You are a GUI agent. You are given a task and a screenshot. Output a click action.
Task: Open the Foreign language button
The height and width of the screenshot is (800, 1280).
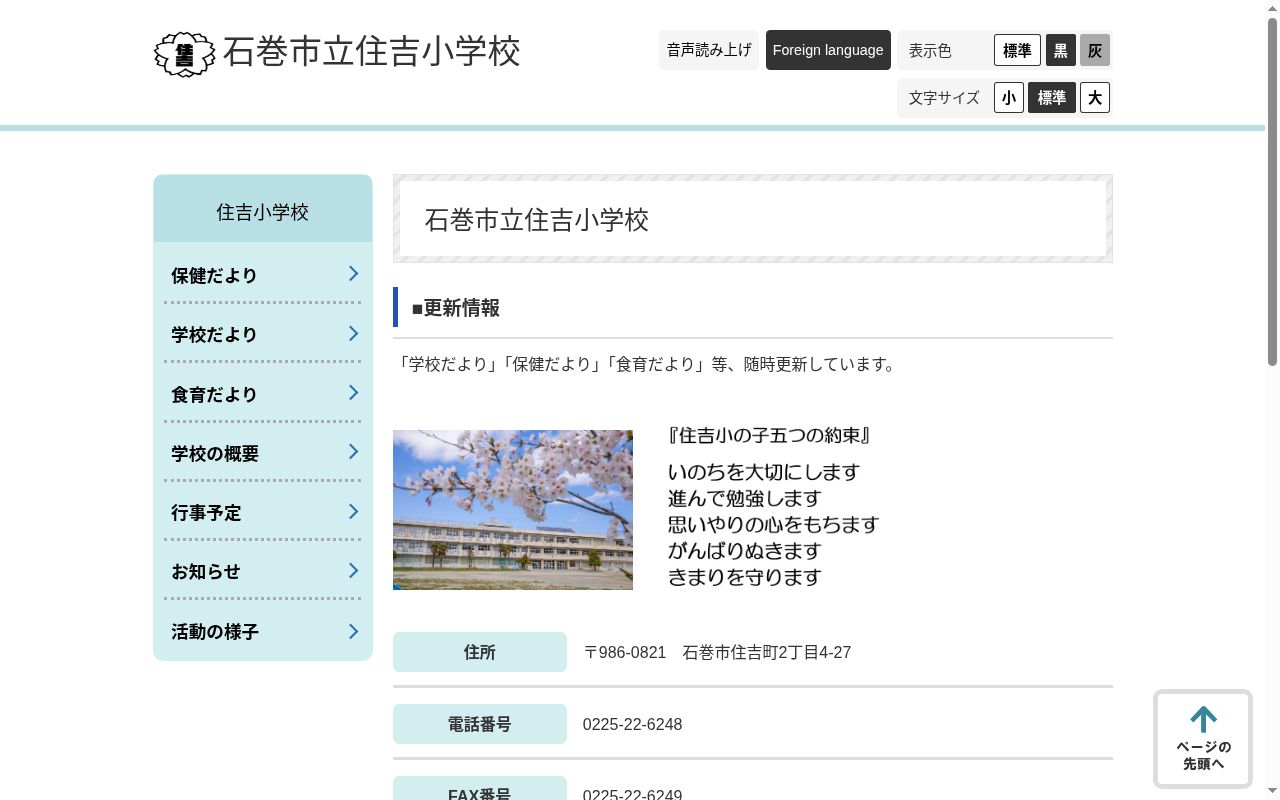(x=828, y=50)
